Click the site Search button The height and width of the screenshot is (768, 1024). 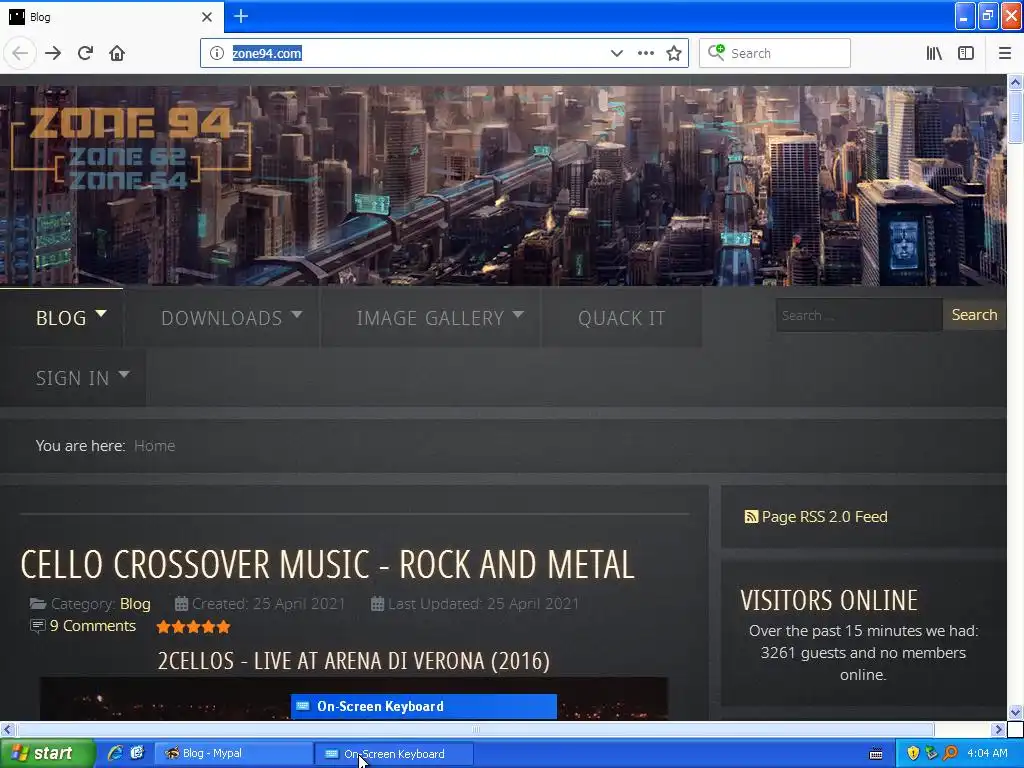[974, 315]
